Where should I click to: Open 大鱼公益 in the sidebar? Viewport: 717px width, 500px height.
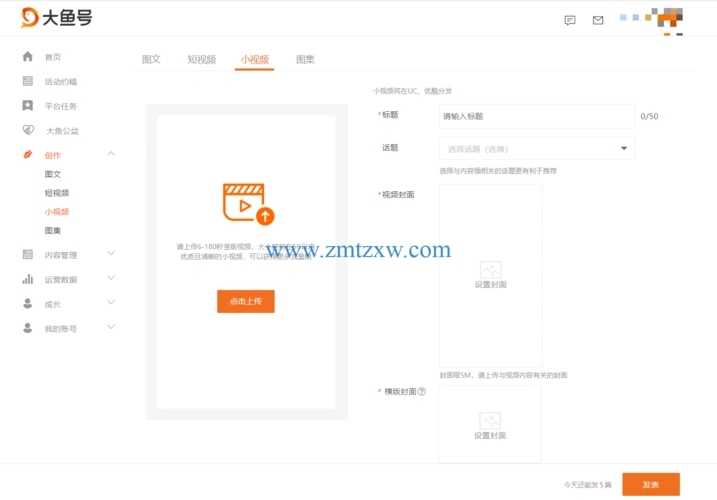[62, 131]
